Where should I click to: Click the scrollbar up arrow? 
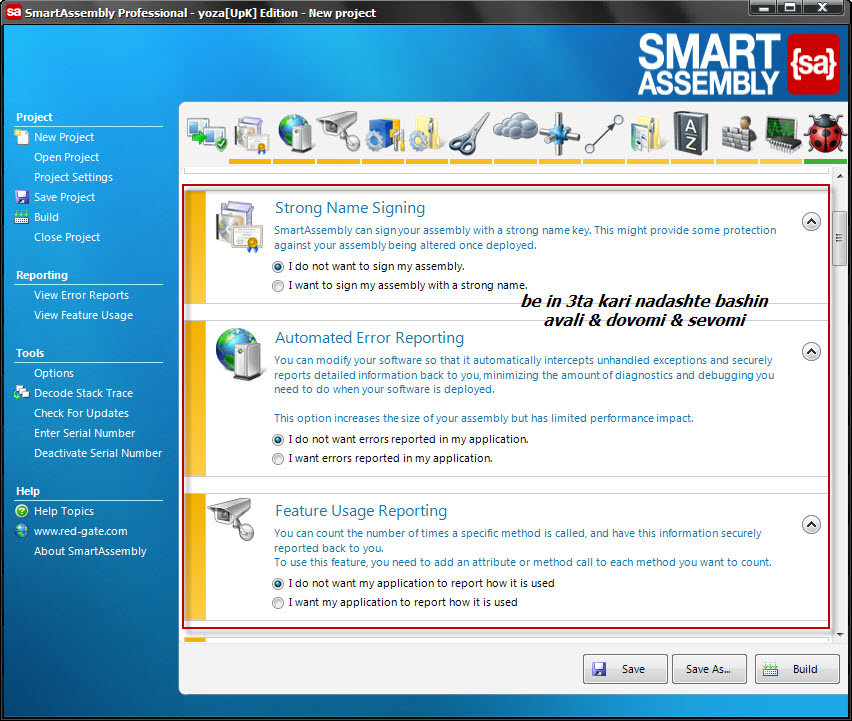(840, 176)
